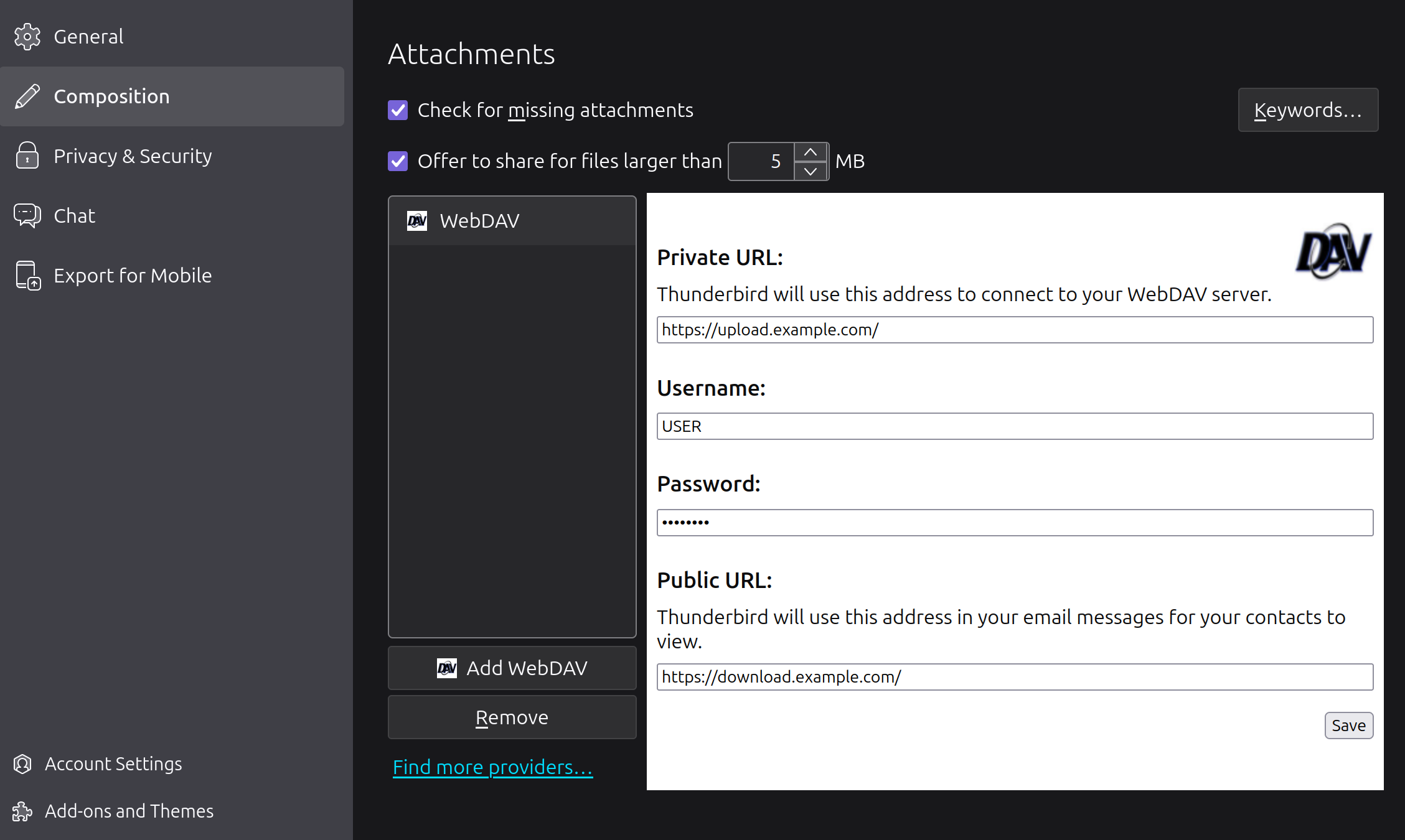The image size is (1405, 840).
Task: Click the Chat speech bubble icon
Action: coord(27,215)
